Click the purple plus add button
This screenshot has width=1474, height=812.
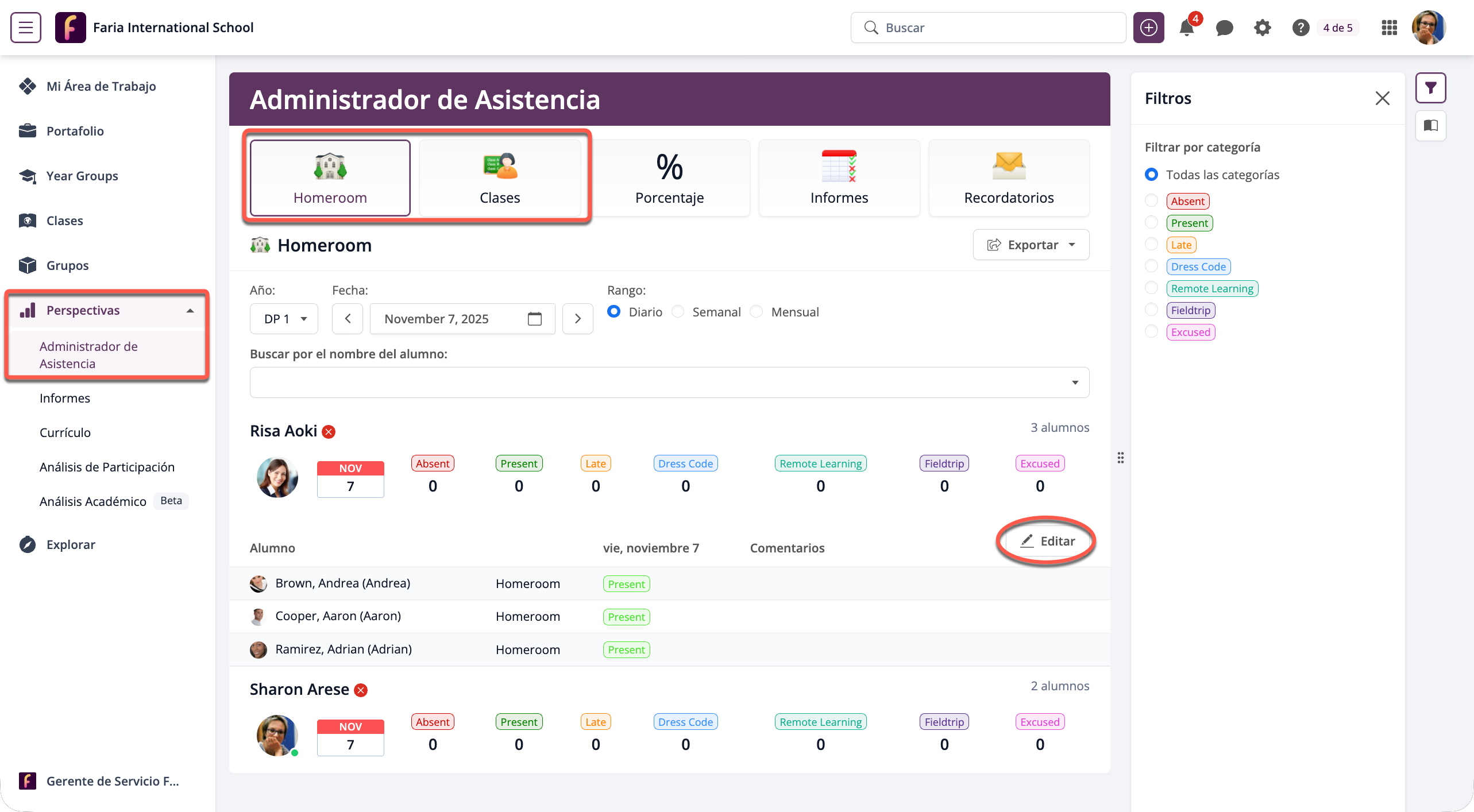[1148, 28]
